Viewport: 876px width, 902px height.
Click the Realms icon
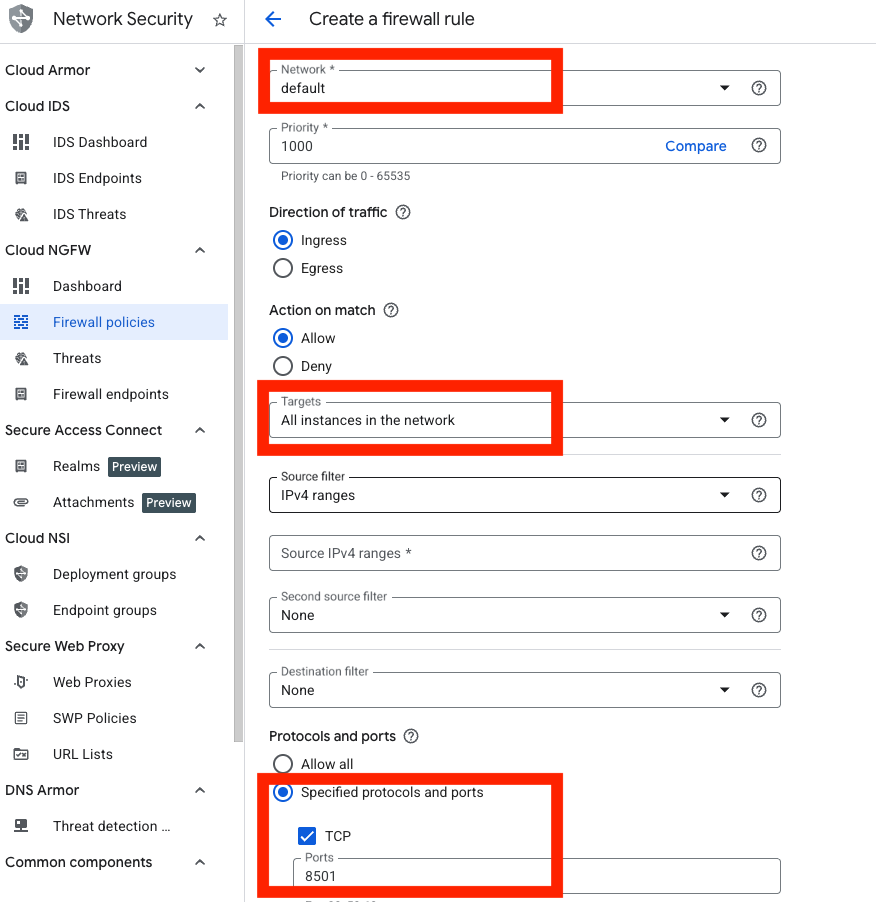[21, 466]
